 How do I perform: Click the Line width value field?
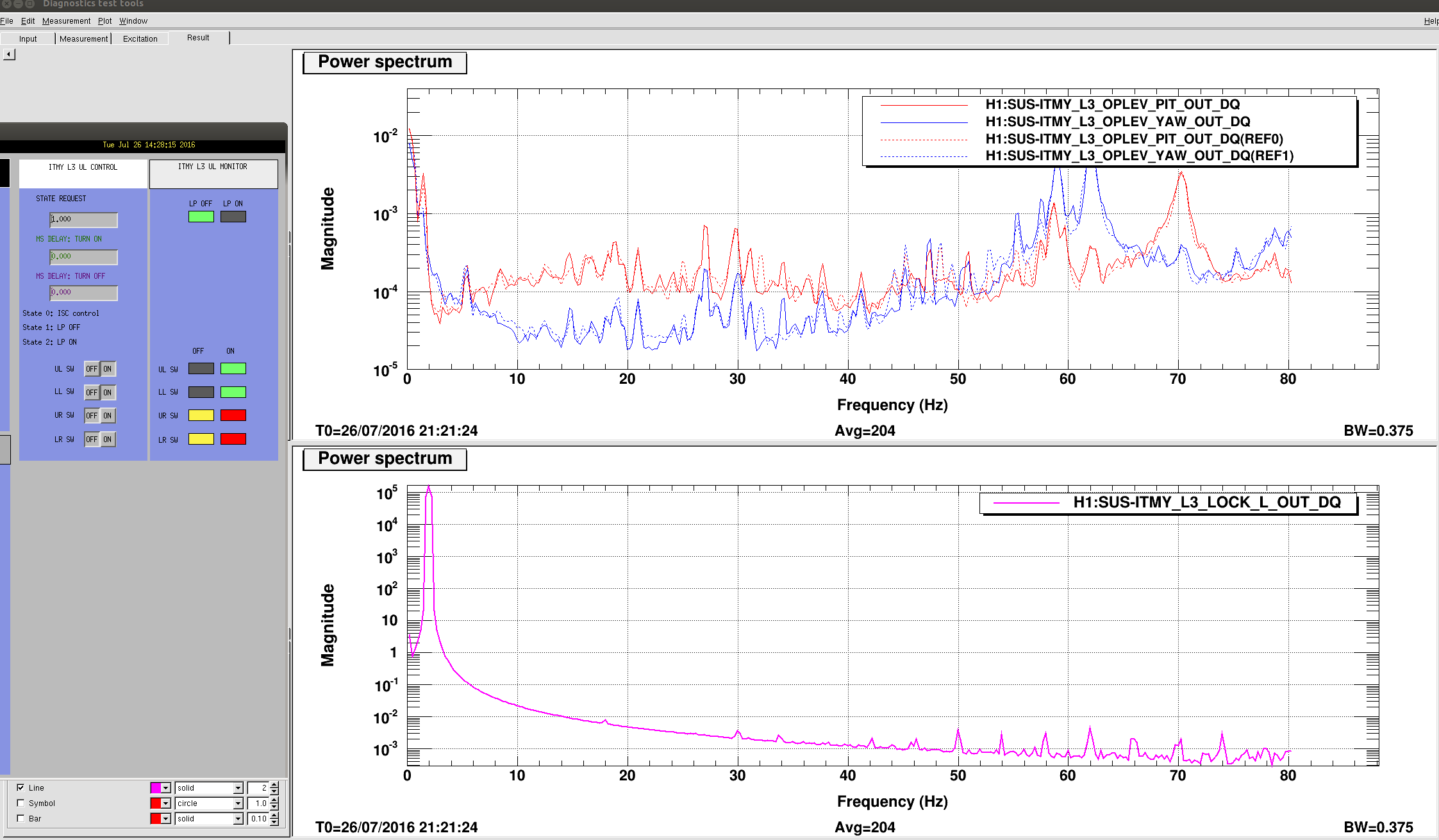point(258,788)
